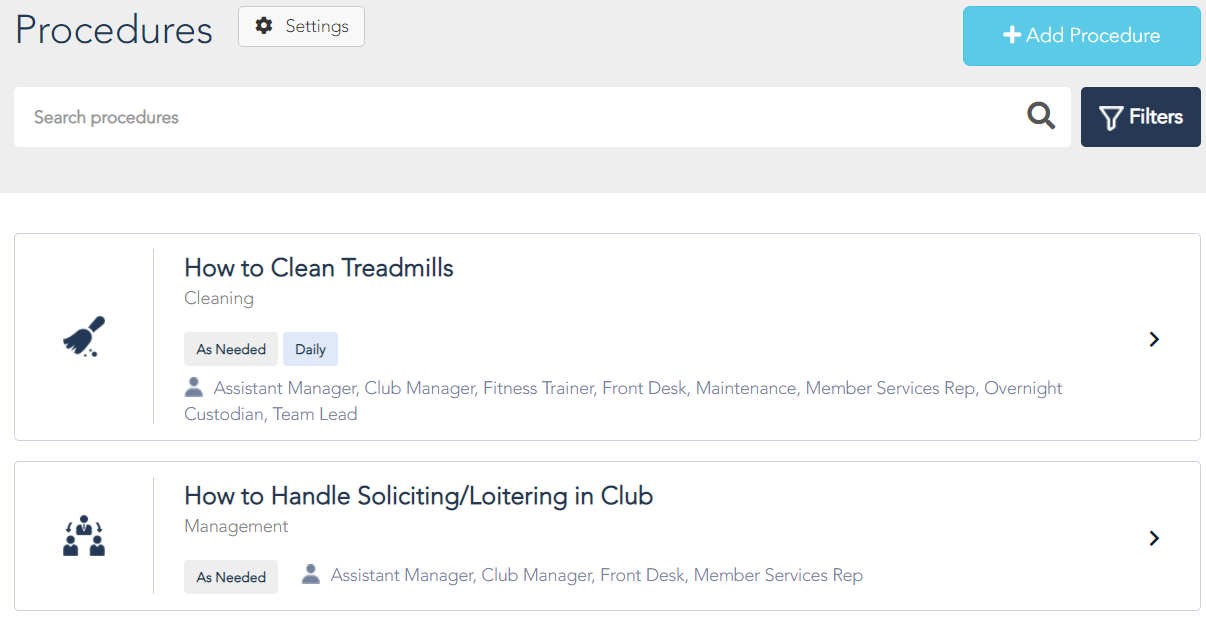
Task: Add a new procedure
Action: tap(1082, 36)
